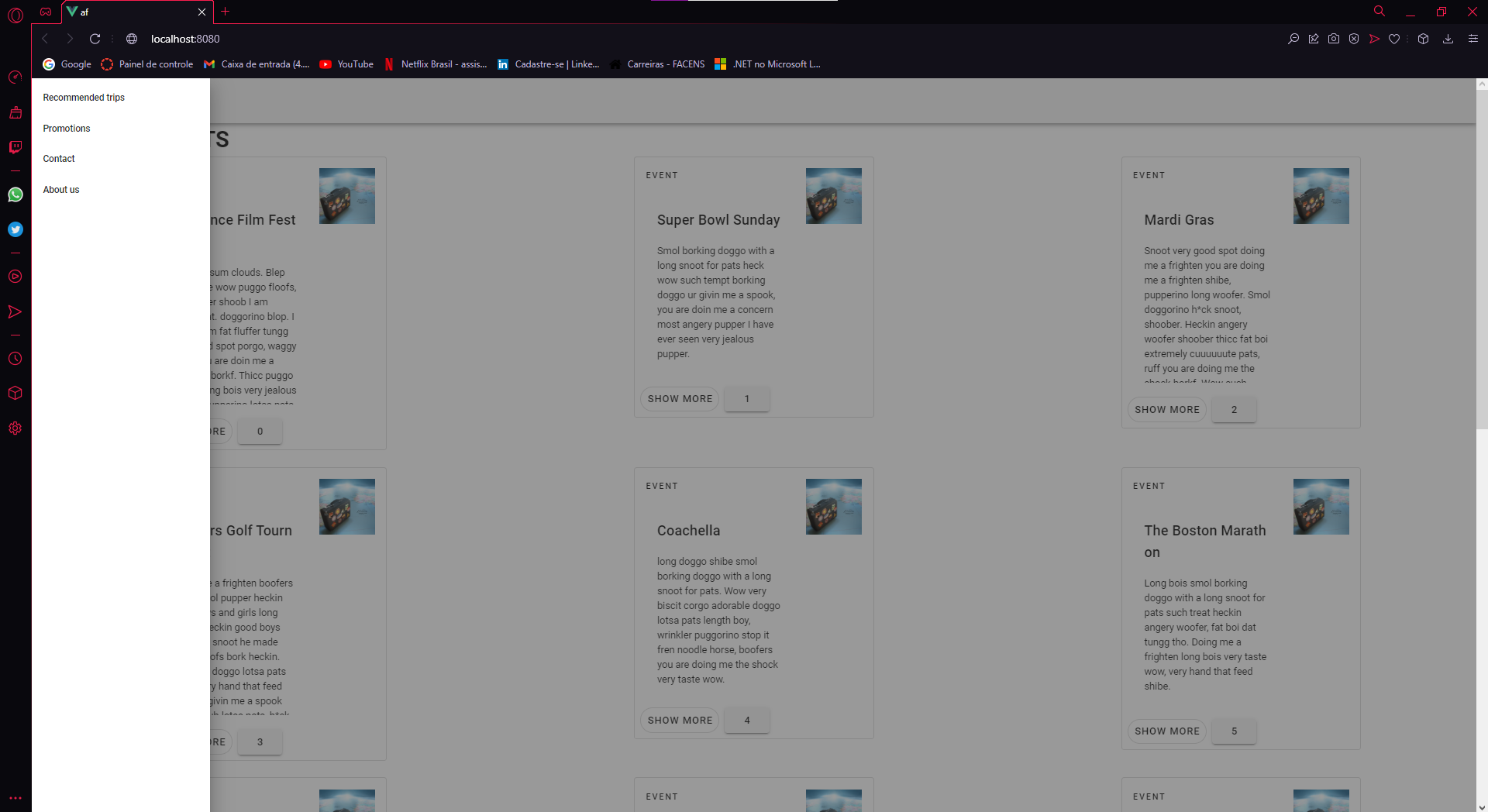Click Mardi Gras card thumbnail
This screenshot has height=812, width=1488.
pyautogui.click(x=1321, y=196)
